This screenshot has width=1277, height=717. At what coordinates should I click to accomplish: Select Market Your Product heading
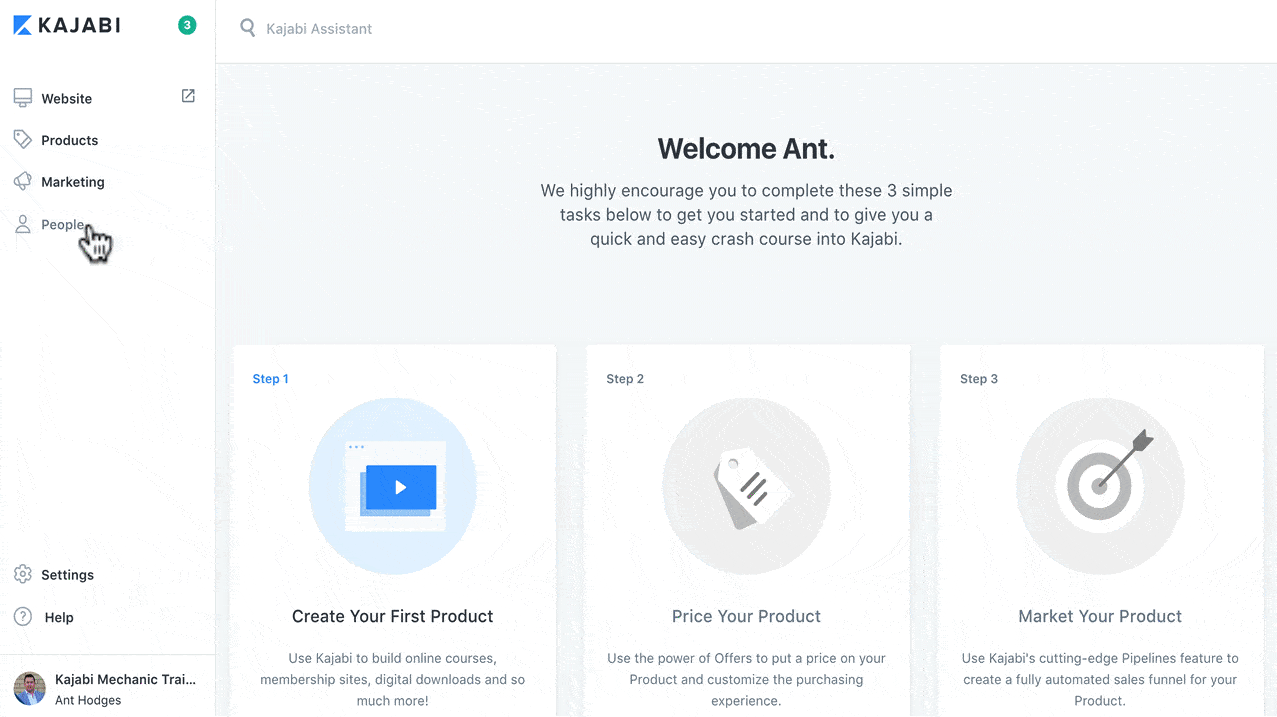[x=1100, y=616]
